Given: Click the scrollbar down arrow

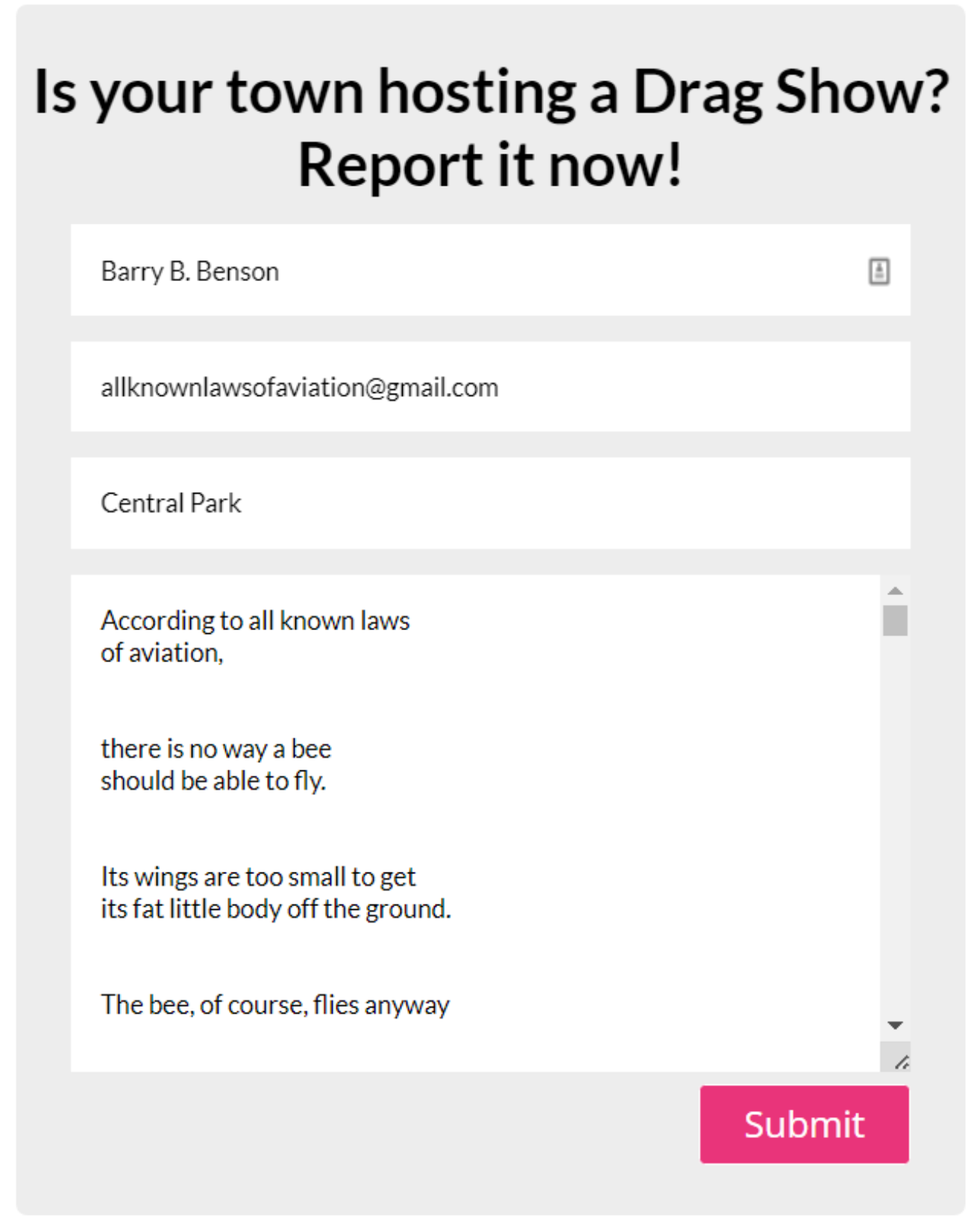Looking at the screenshot, I should [x=895, y=1025].
